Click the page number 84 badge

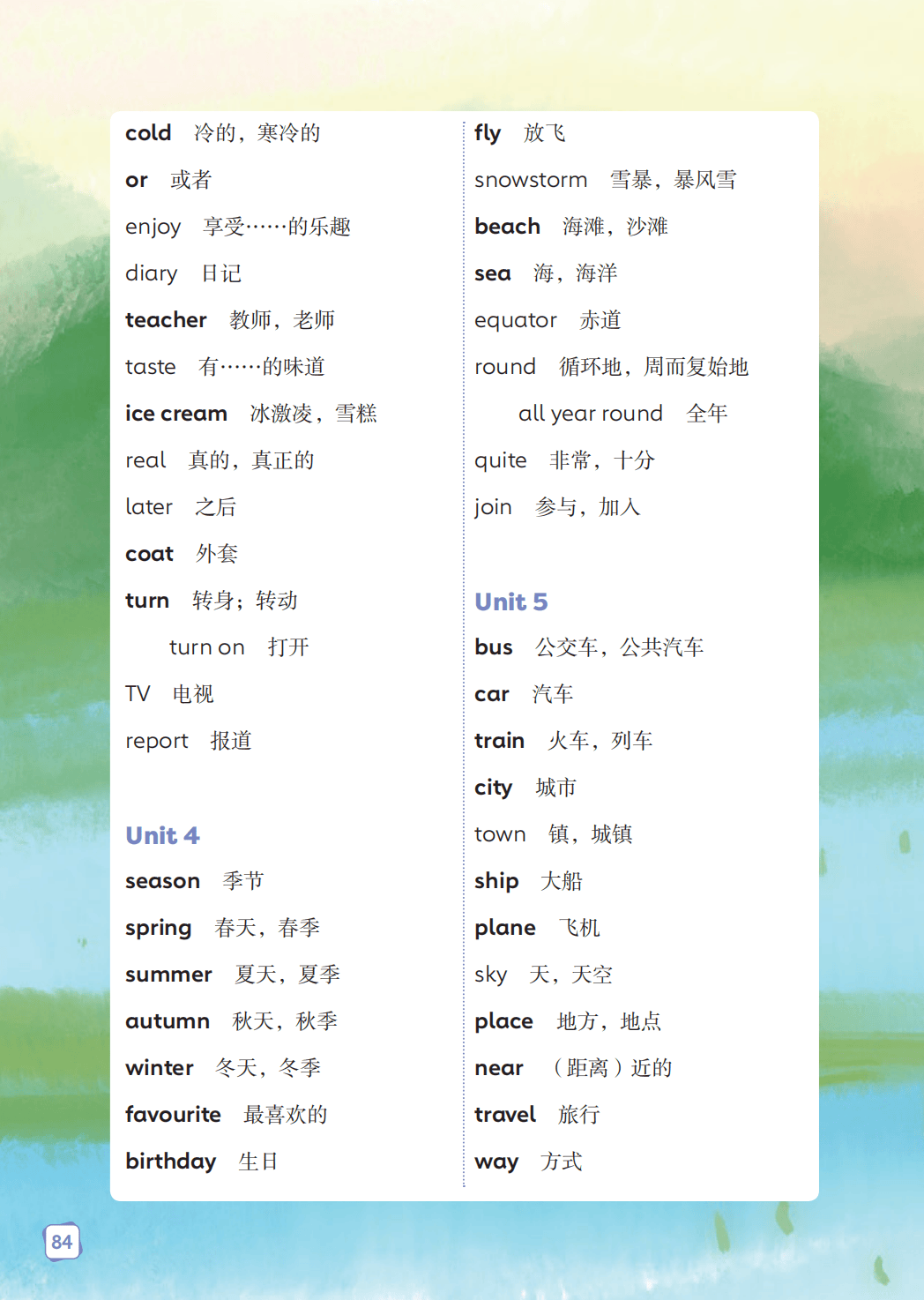coord(62,1242)
